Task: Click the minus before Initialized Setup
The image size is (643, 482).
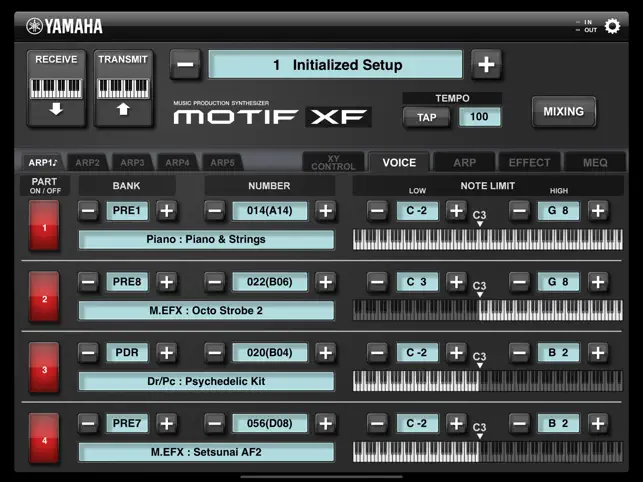Action: [x=185, y=64]
